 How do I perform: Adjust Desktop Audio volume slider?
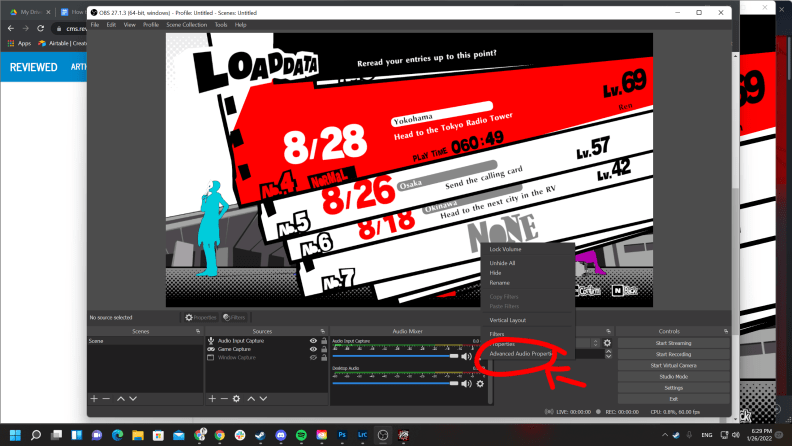(x=395, y=383)
